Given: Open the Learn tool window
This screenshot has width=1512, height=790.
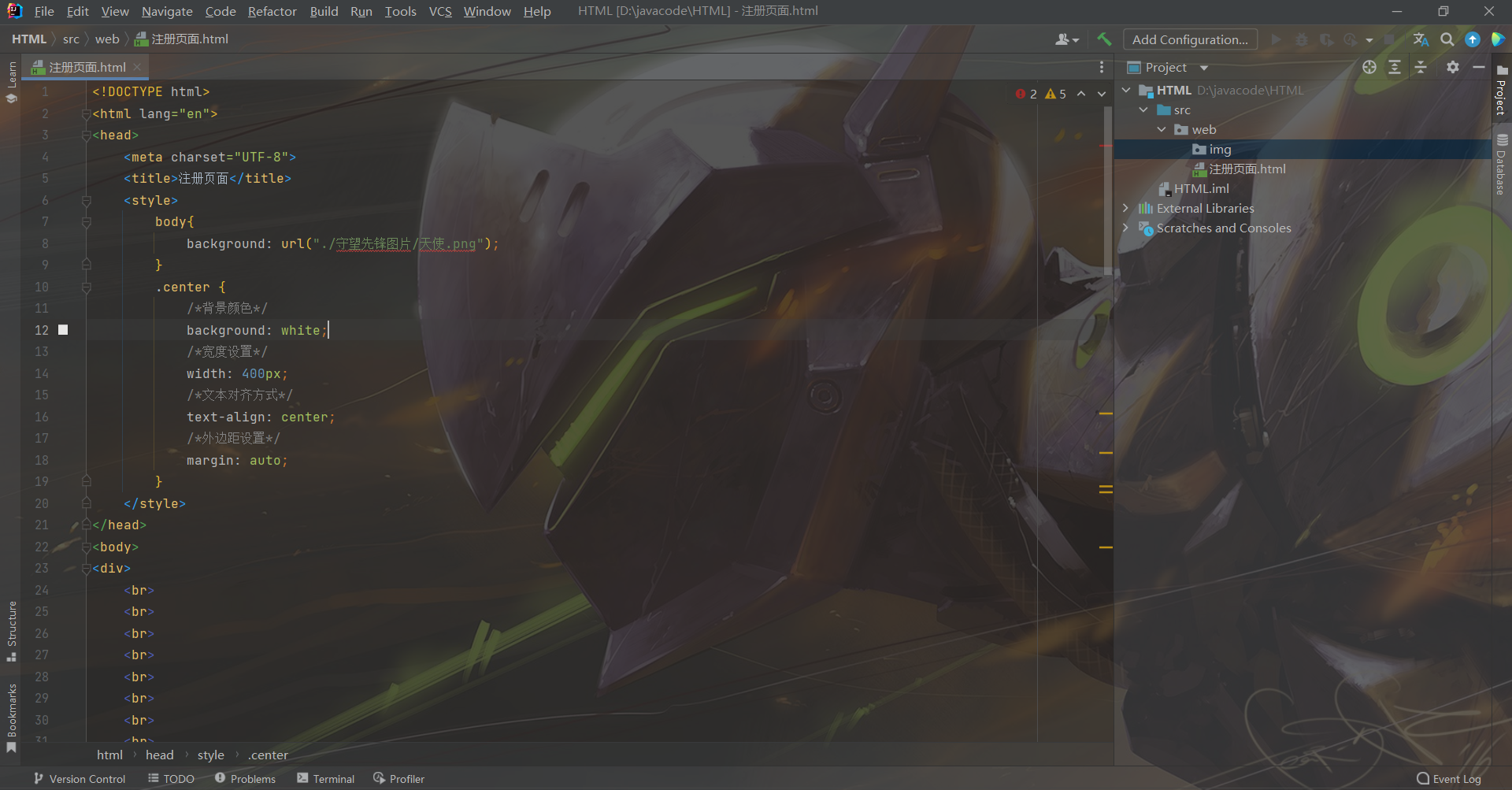Looking at the screenshot, I should click(x=11, y=82).
